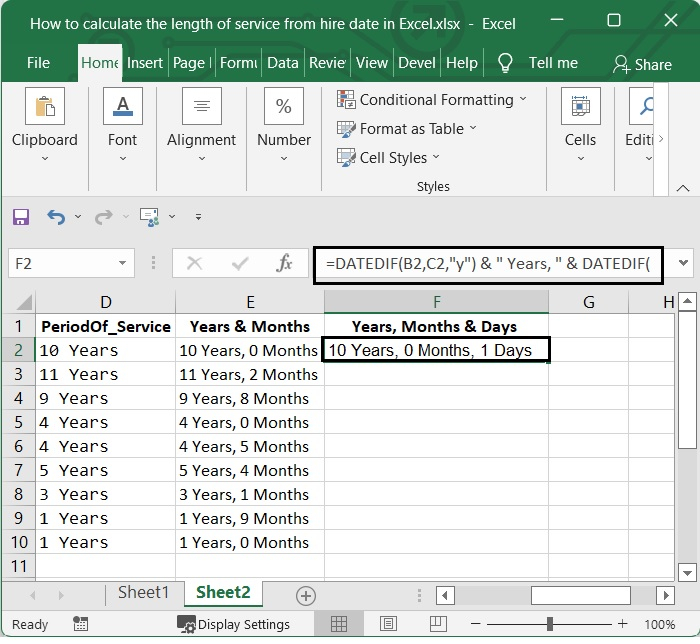Switch to Normal view in status bar
Viewport: 700px width, 644px height.
(339, 625)
